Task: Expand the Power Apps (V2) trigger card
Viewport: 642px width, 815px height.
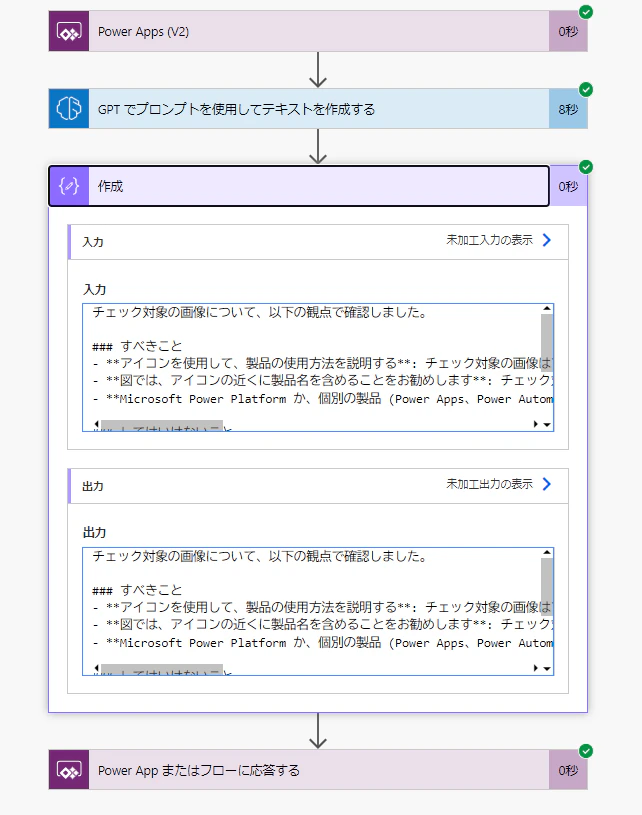Action: 318,32
